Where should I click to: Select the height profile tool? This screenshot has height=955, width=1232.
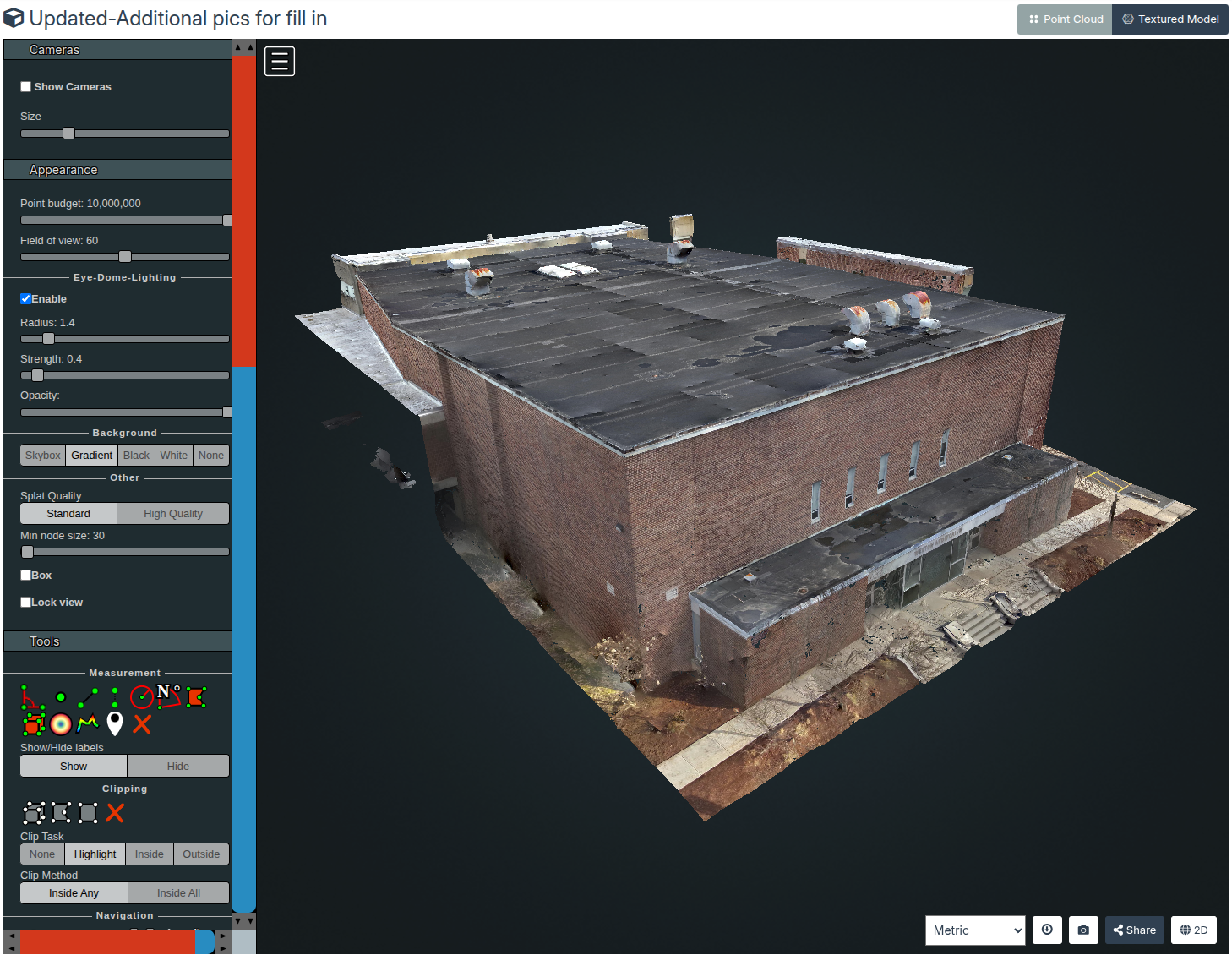point(88,724)
